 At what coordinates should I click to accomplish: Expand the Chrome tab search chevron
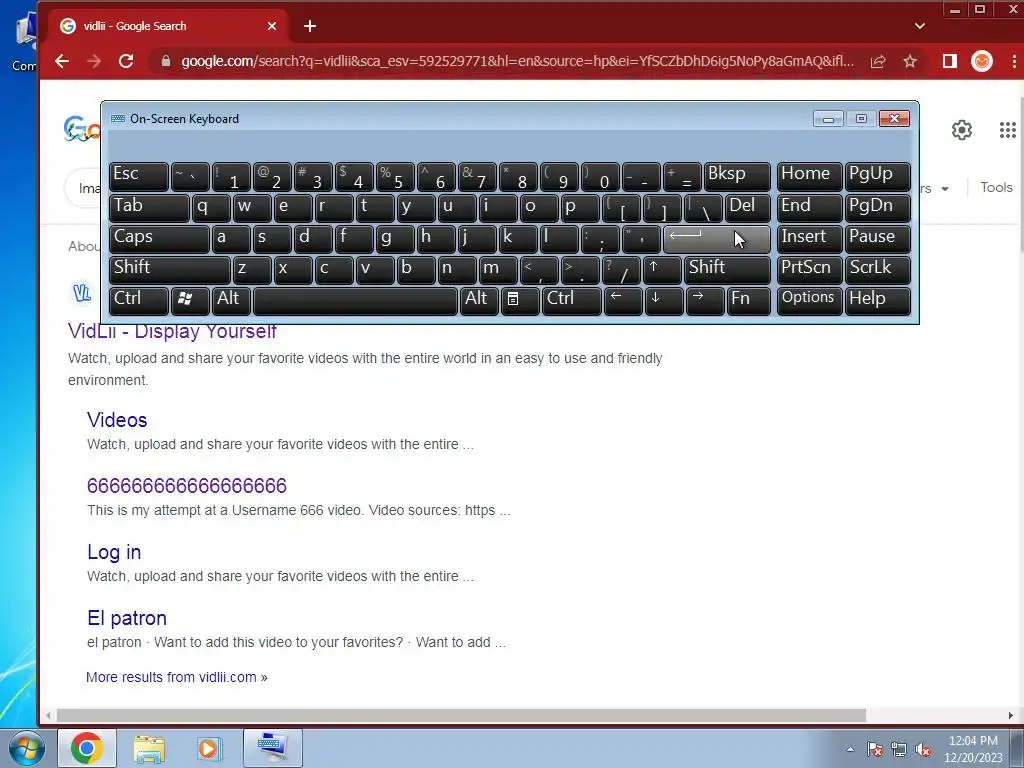point(920,26)
